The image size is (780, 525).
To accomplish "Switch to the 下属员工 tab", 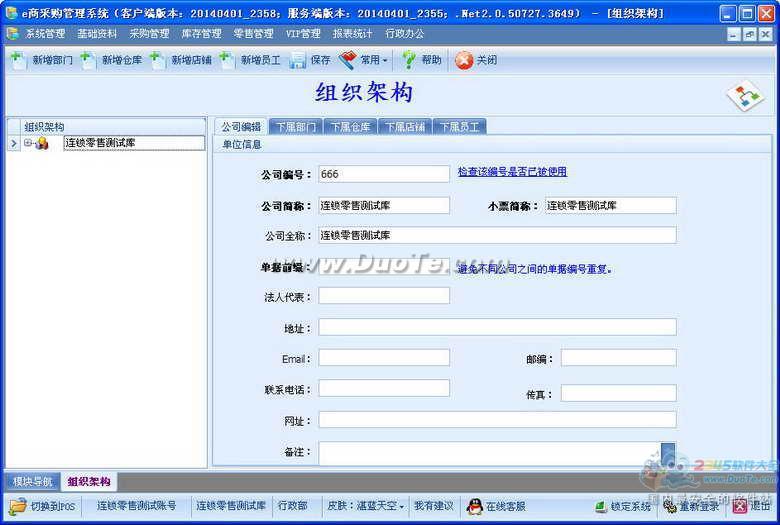I will (x=460, y=127).
